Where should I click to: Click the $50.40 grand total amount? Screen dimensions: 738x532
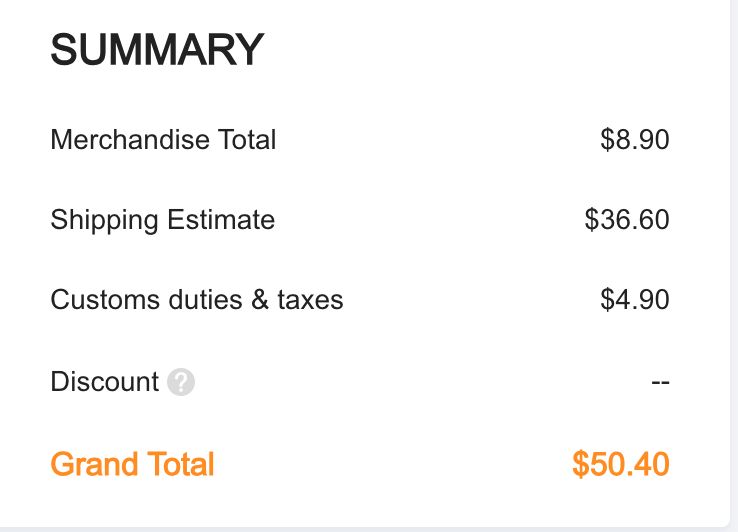[620, 464]
